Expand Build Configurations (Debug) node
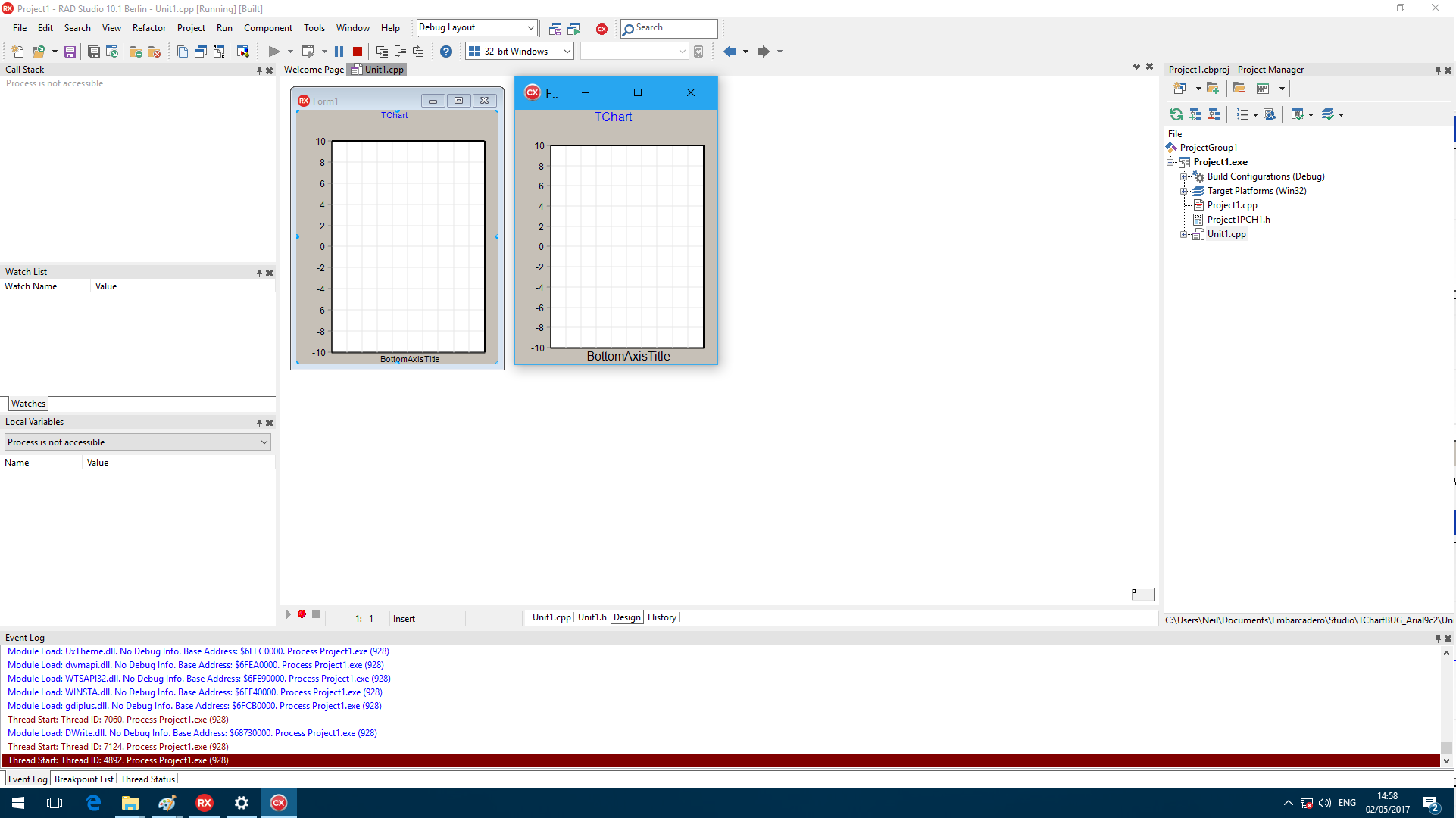 (x=1184, y=176)
